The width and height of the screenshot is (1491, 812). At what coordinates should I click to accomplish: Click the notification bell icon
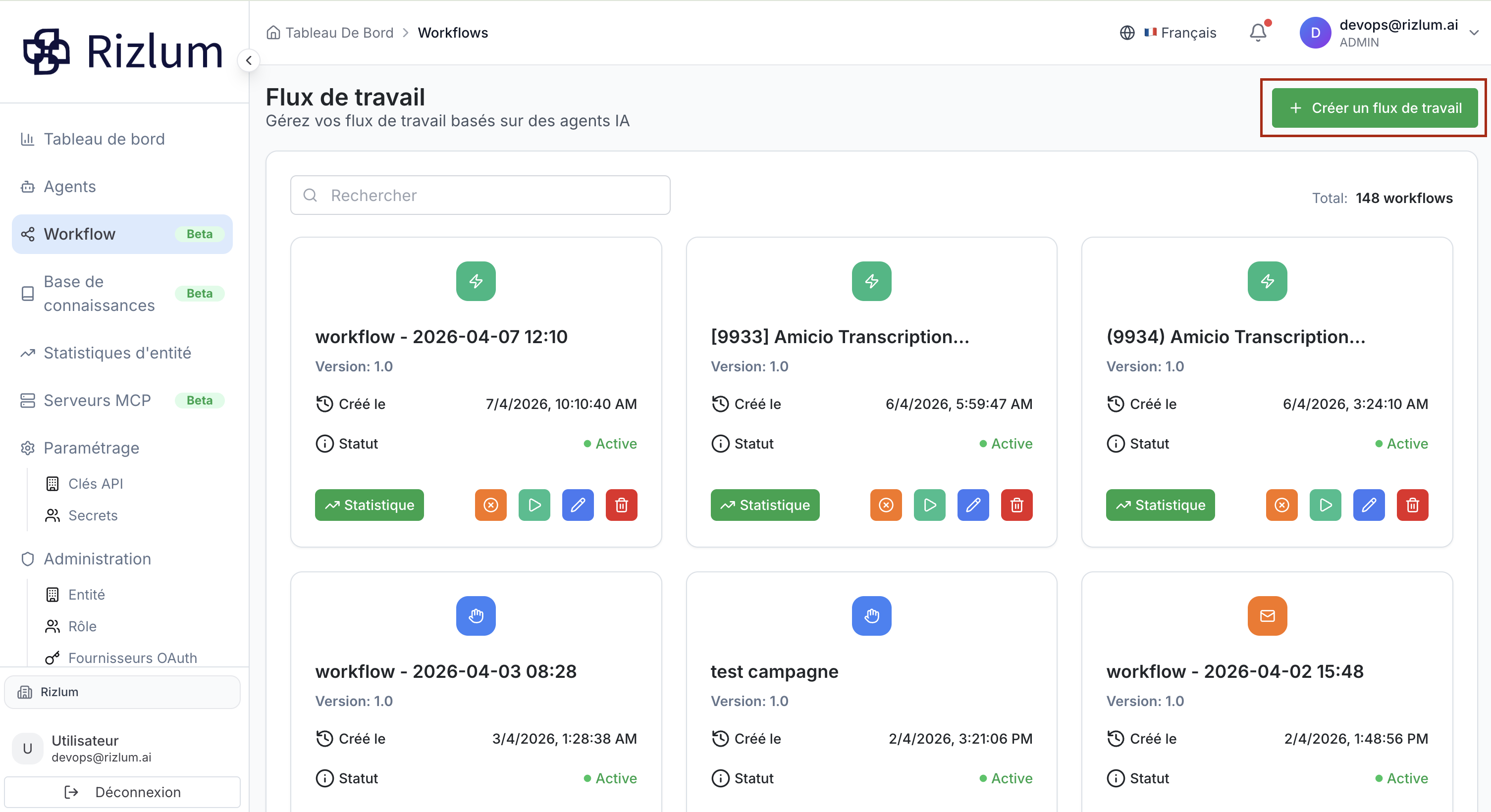point(1258,32)
